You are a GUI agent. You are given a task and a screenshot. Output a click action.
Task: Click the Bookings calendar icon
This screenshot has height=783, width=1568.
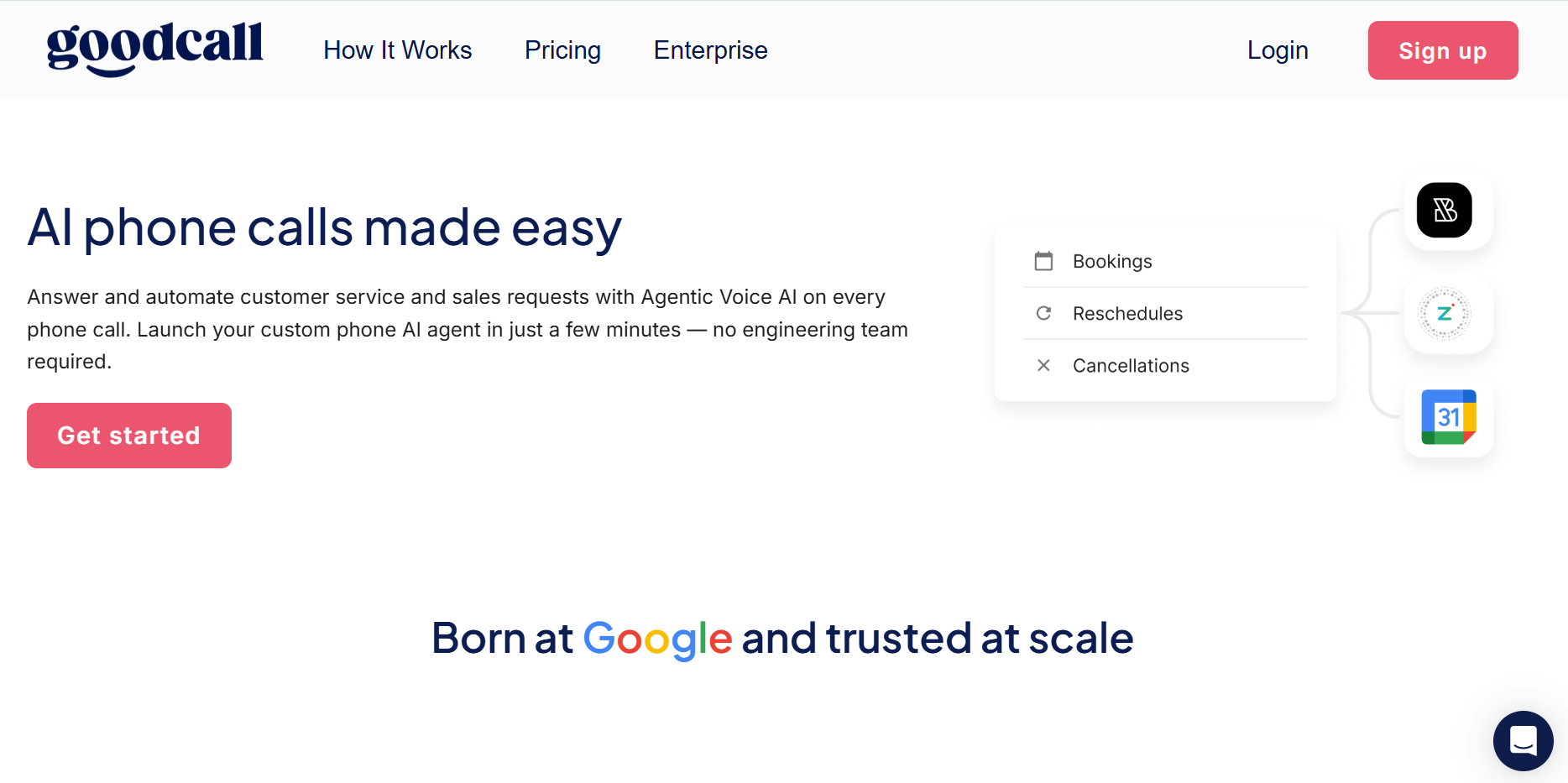click(x=1043, y=261)
